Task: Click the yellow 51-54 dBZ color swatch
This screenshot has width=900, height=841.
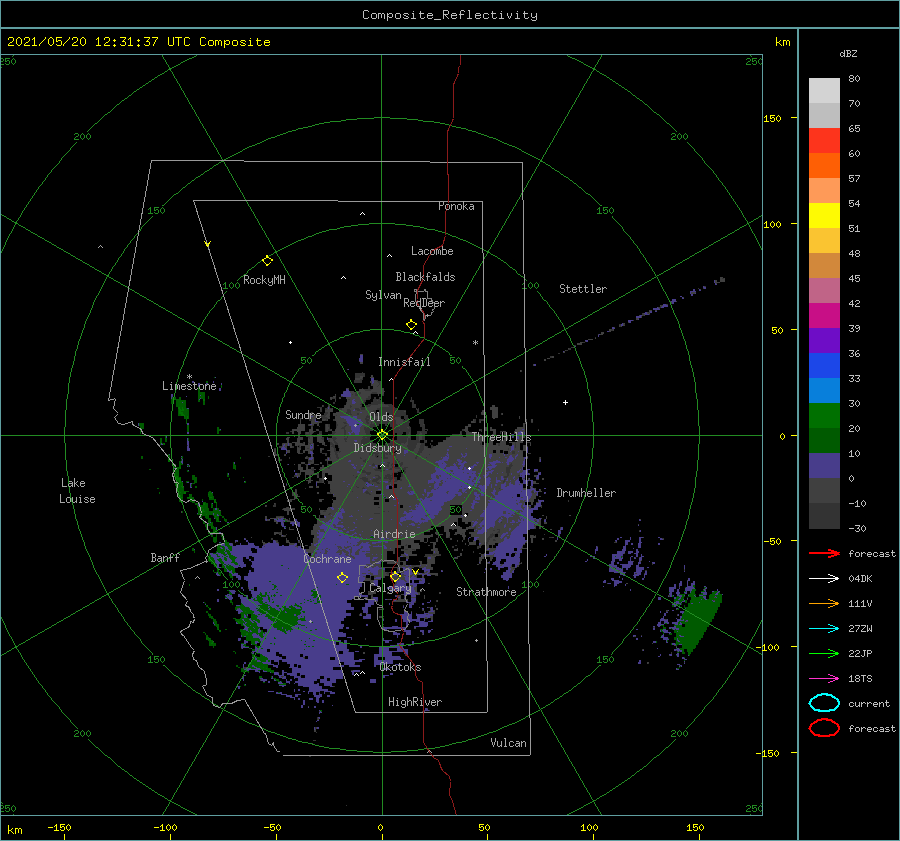Action: click(824, 216)
